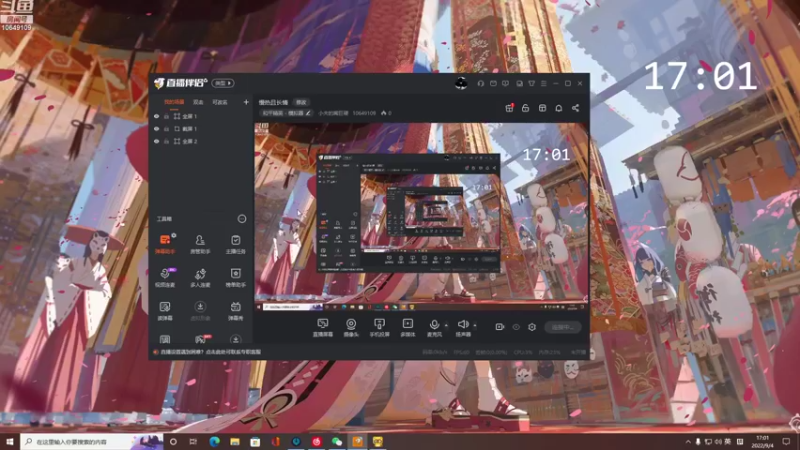
Task: Toggle visibility eye of 全屏 1 source
Action: [157, 116]
